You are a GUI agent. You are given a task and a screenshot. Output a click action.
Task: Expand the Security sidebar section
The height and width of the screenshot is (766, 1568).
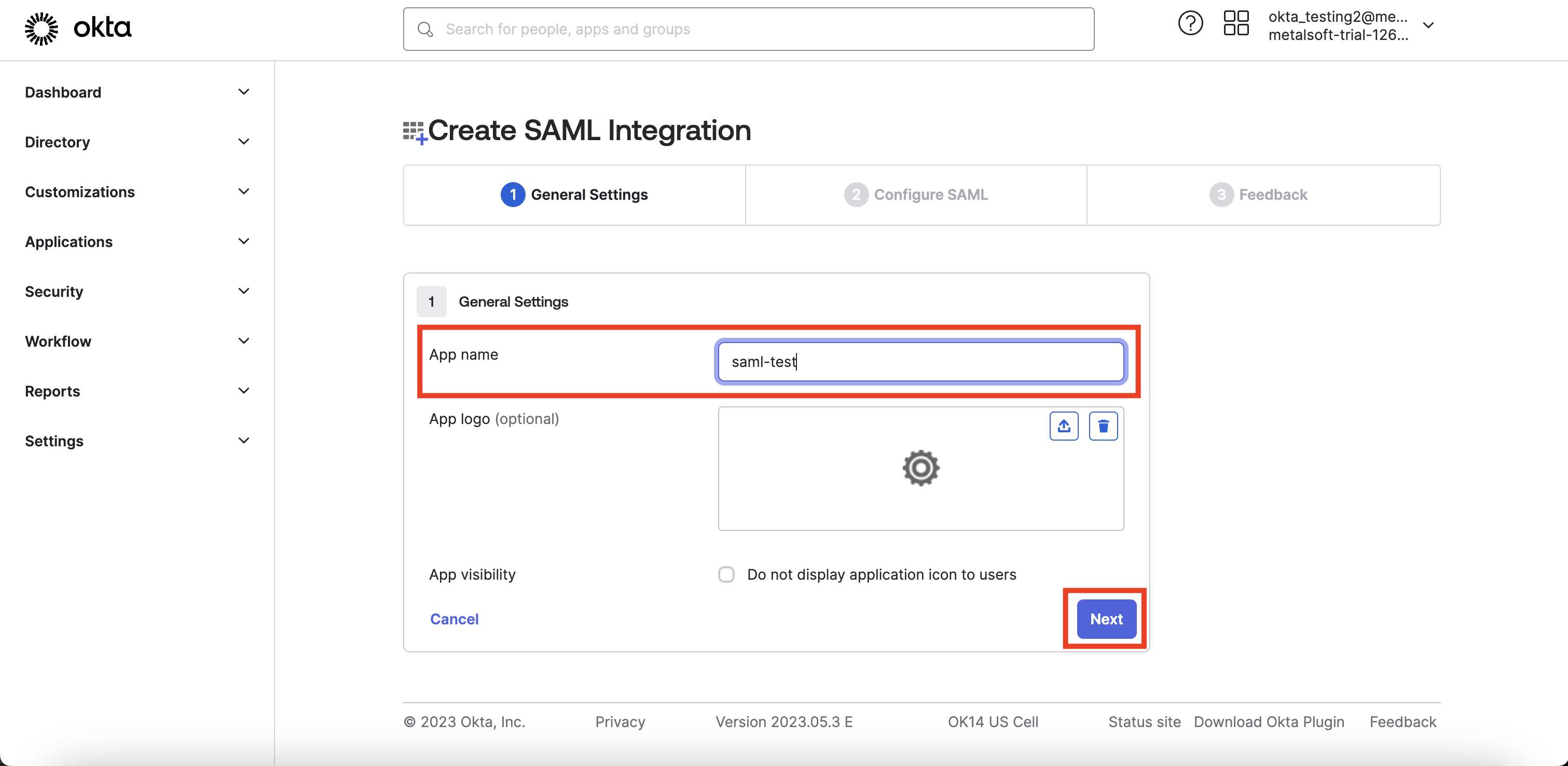(x=243, y=291)
